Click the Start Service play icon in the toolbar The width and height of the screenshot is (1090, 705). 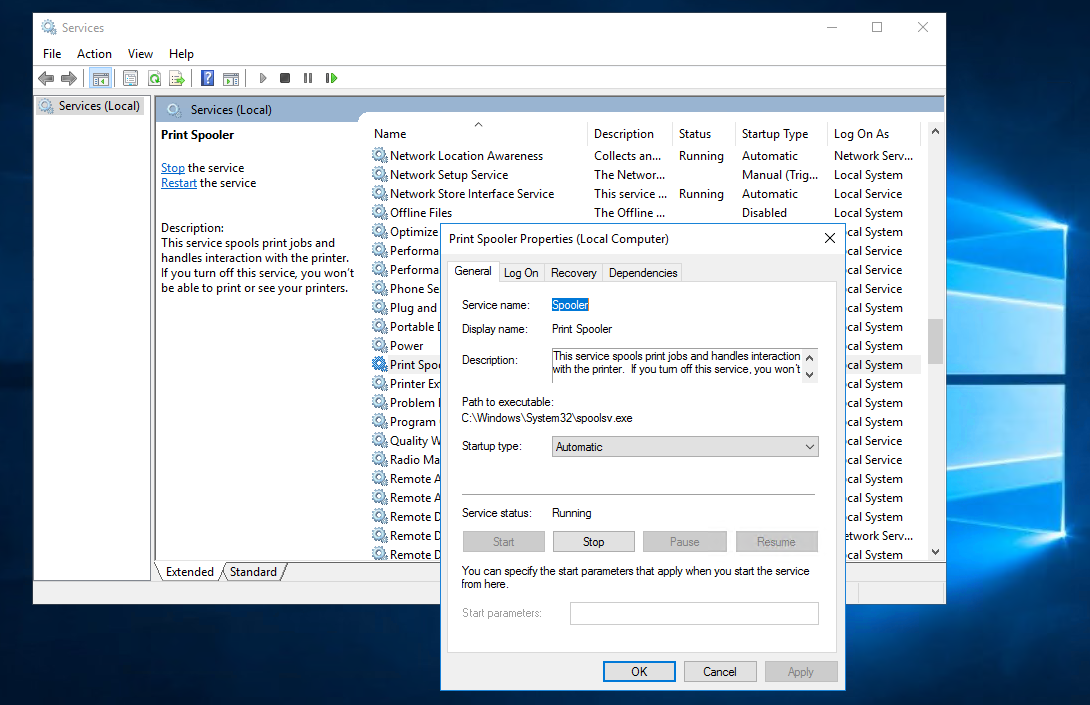[263, 79]
